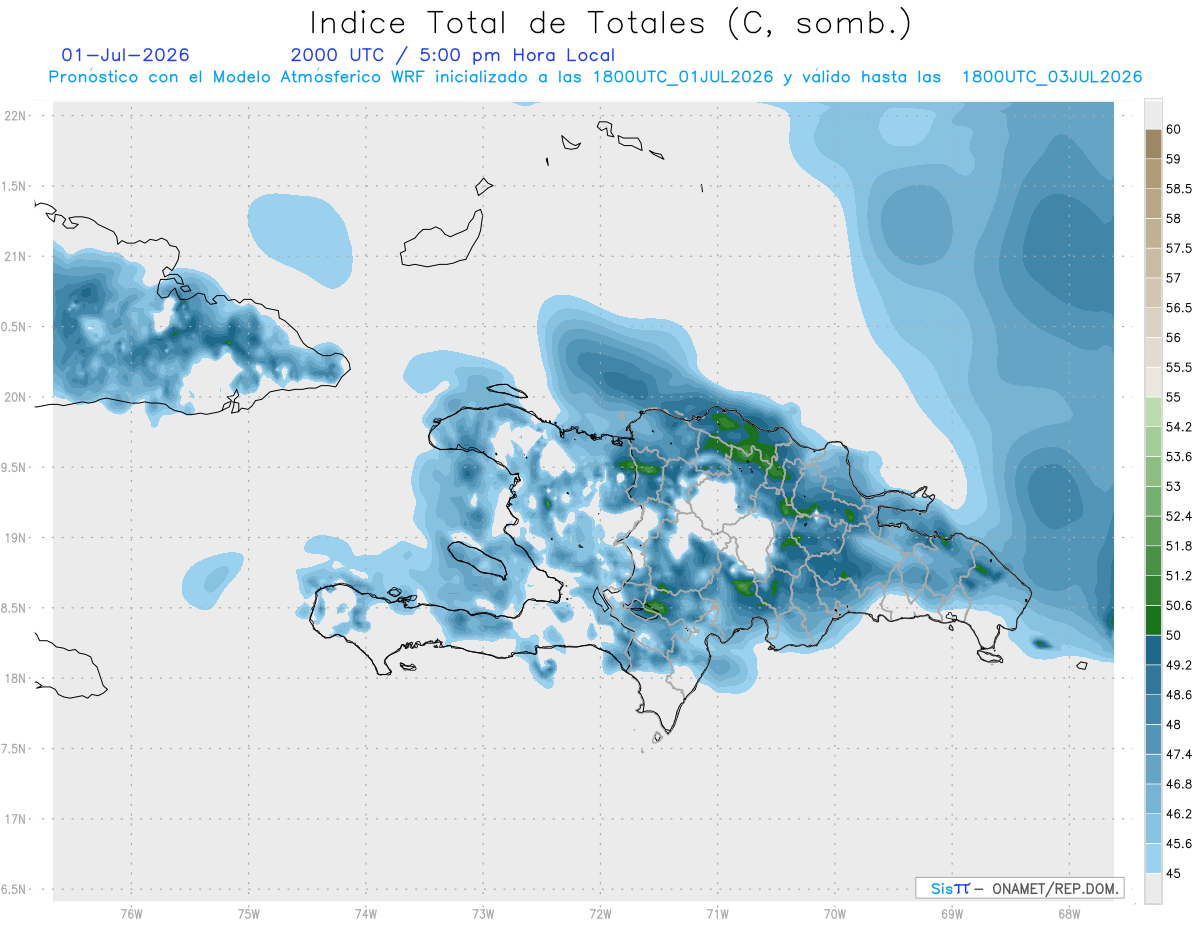Click the colorbar value '51.2'
The width and height of the screenshot is (1200, 927).
[1178, 576]
